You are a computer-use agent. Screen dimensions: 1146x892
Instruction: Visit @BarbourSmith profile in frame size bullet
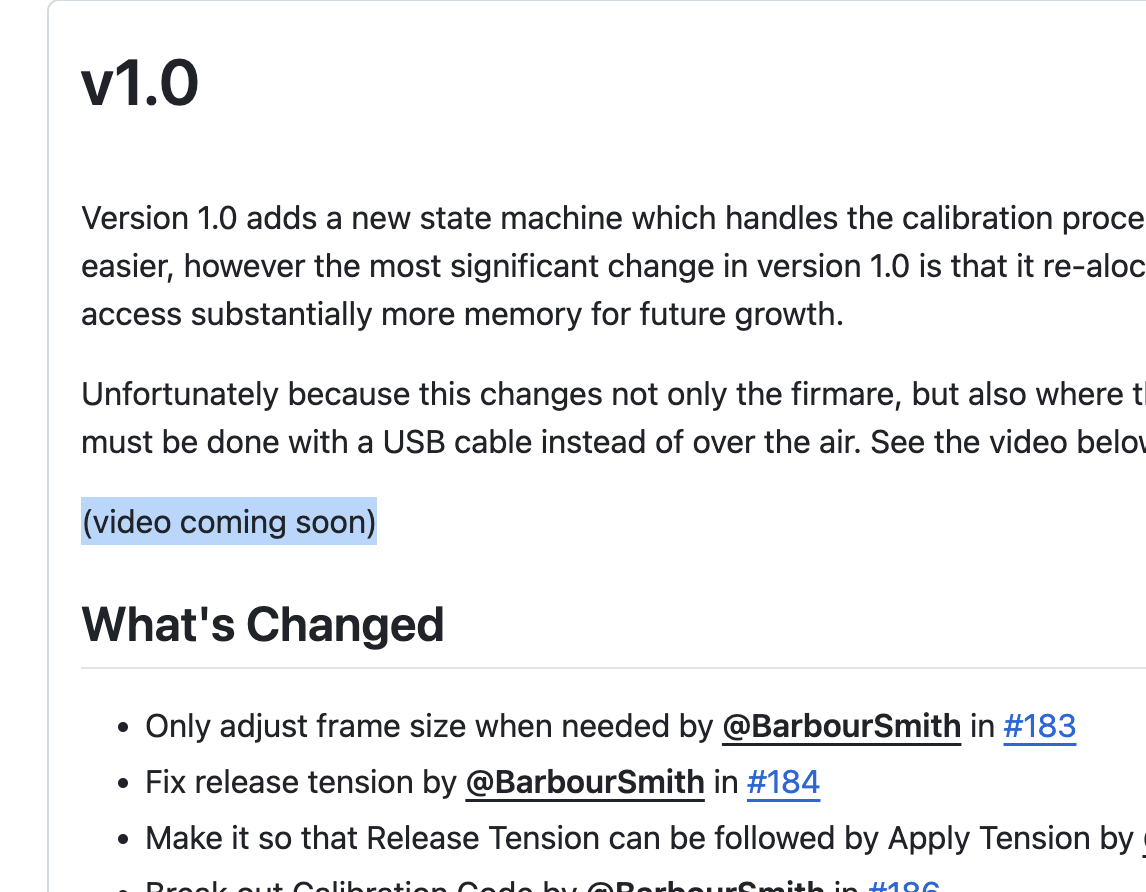841,726
